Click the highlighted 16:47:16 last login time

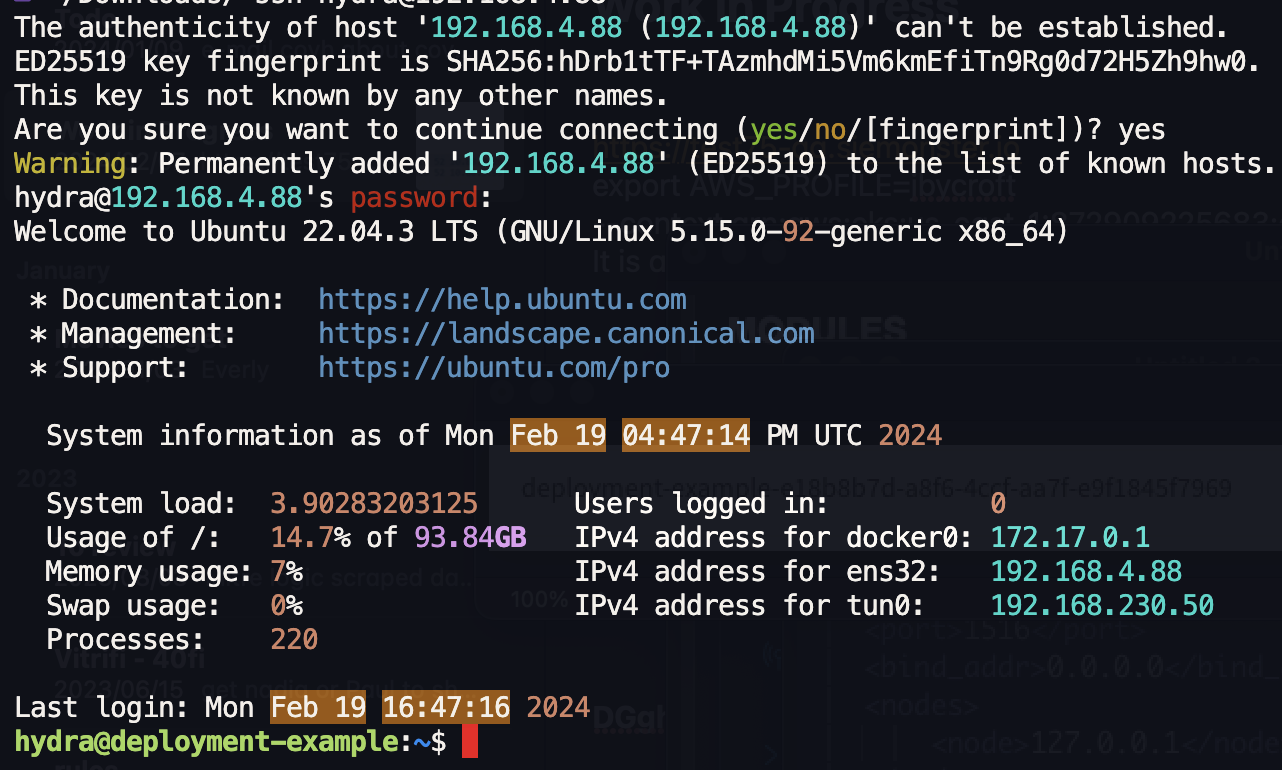[x=446, y=708]
